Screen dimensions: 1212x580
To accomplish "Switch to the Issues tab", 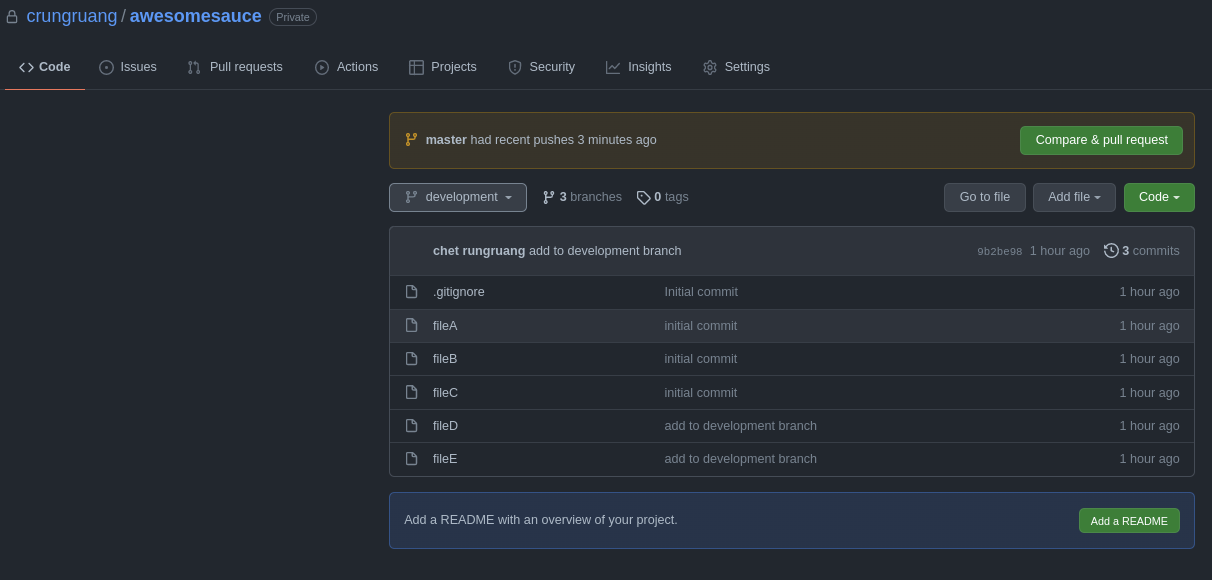I will pos(128,67).
